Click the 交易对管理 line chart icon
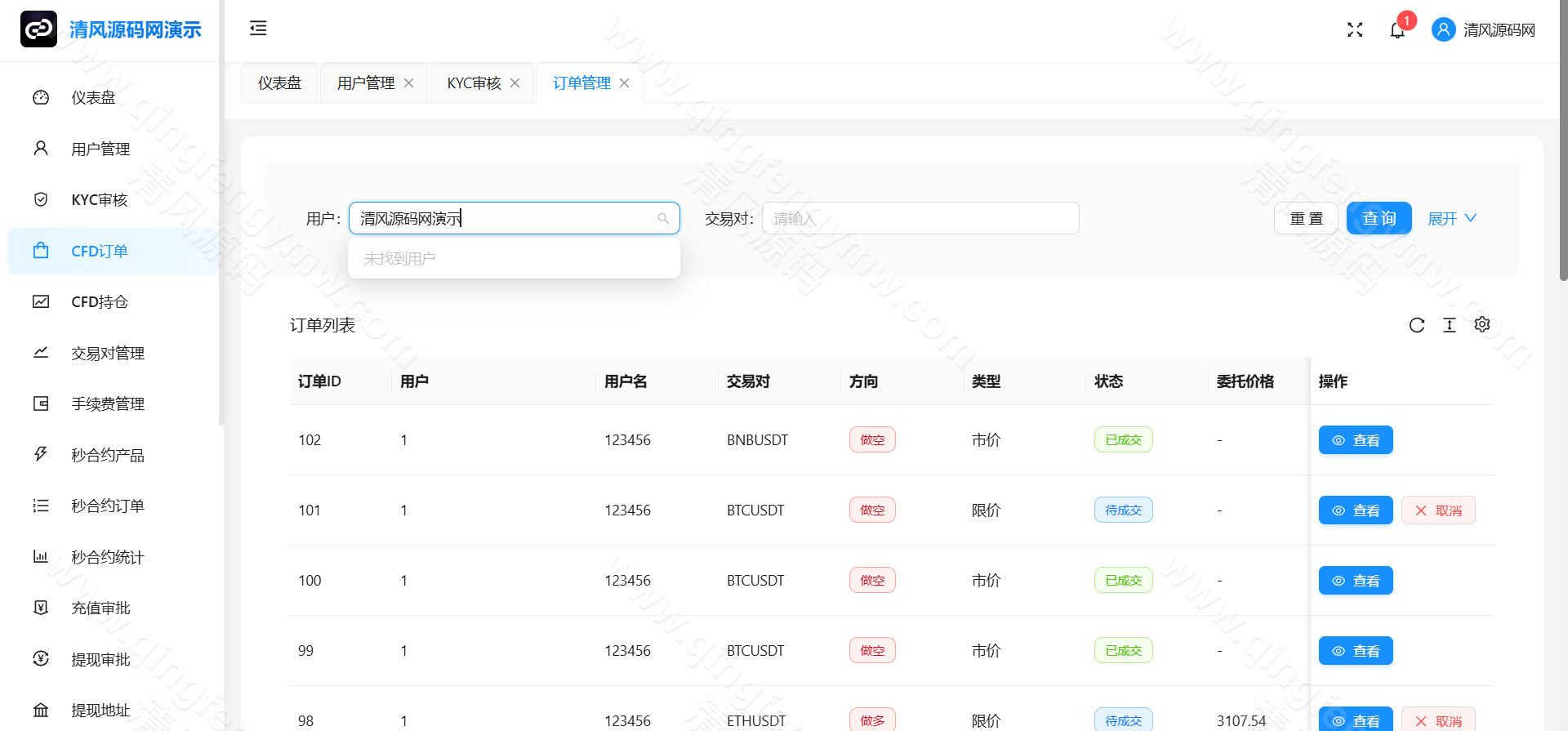Viewport: 1568px width, 731px height. pos(41,353)
